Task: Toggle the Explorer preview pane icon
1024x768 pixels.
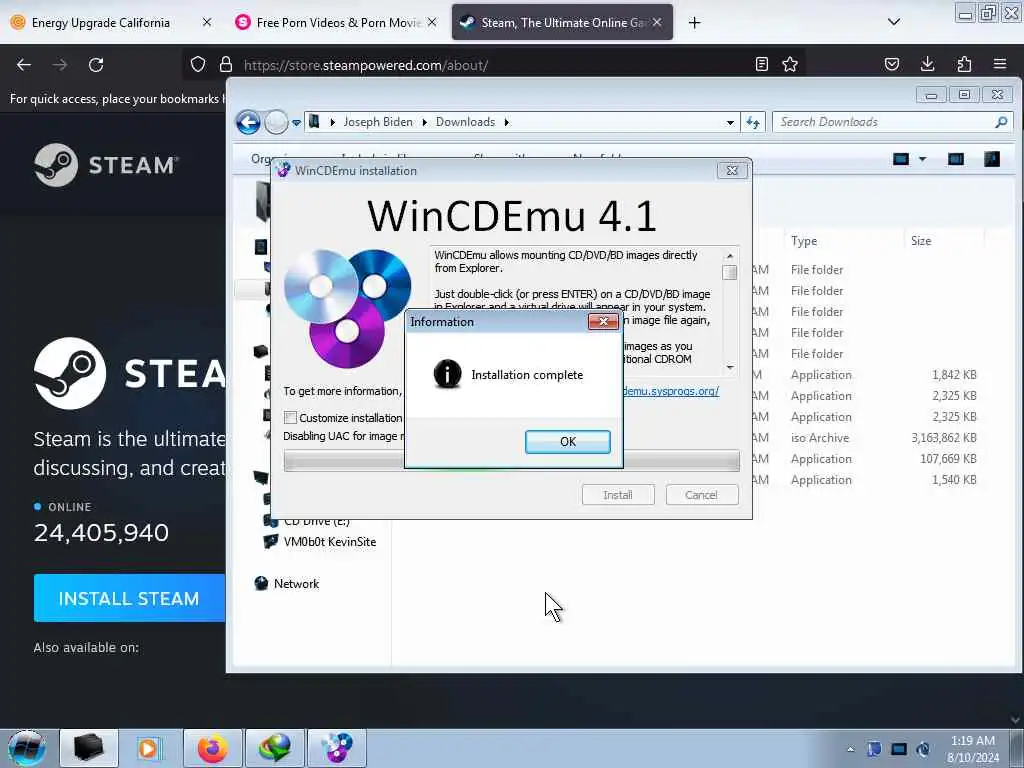Action: point(955,159)
